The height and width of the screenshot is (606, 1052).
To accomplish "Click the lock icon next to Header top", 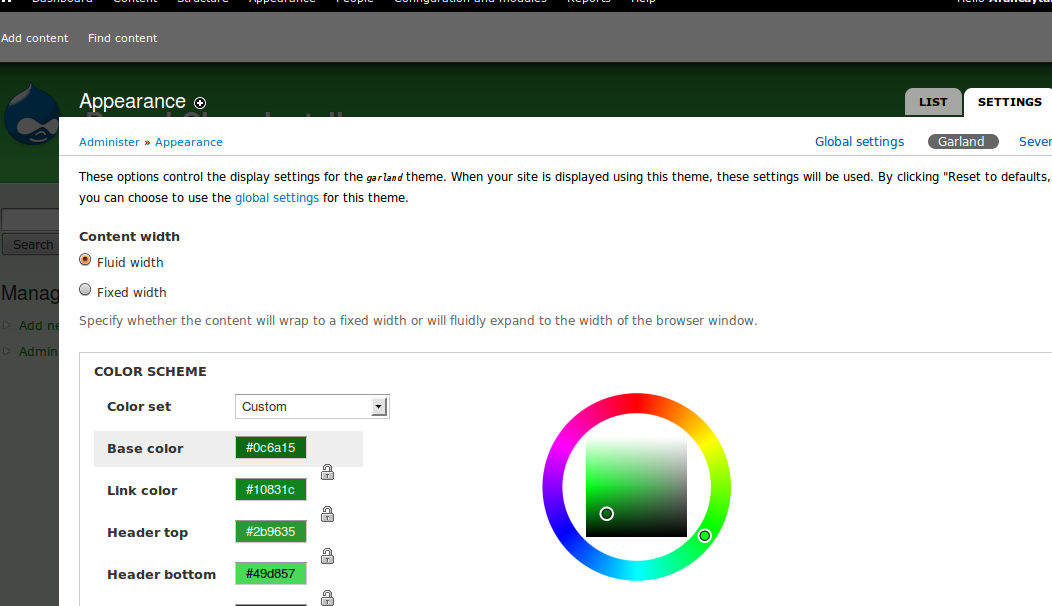I will [327, 556].
